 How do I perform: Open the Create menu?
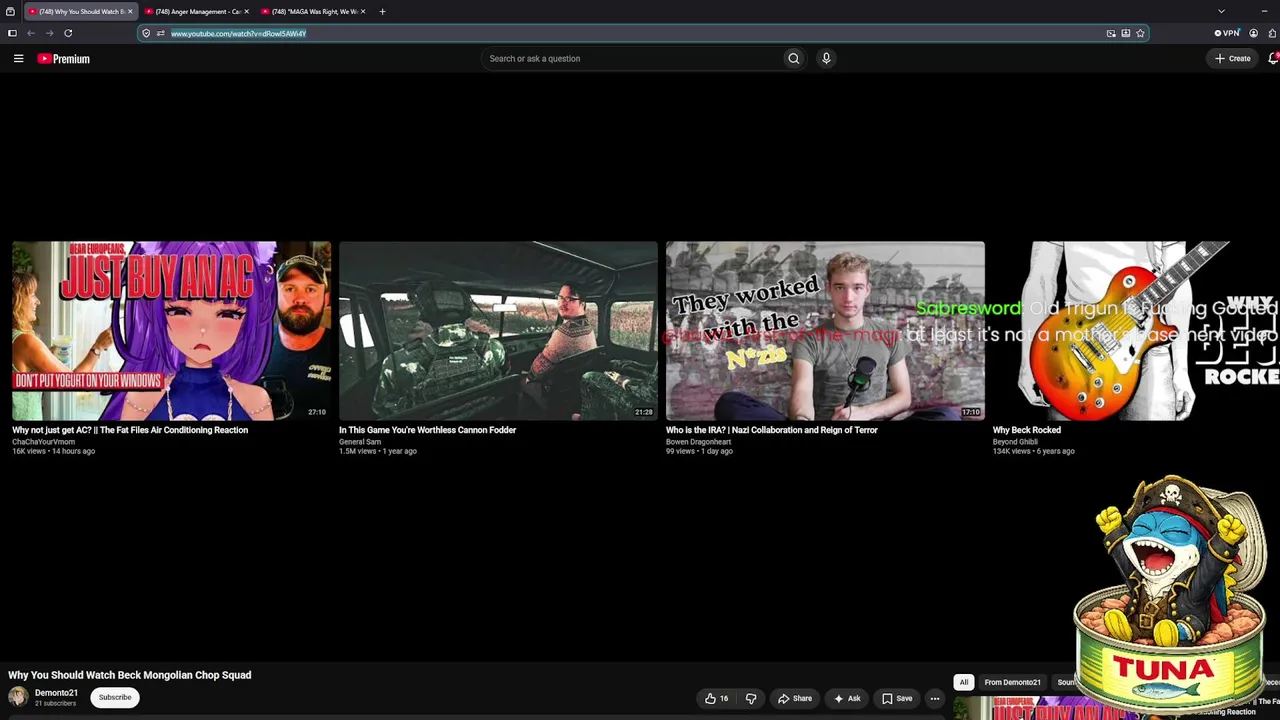coord(1233,58)
